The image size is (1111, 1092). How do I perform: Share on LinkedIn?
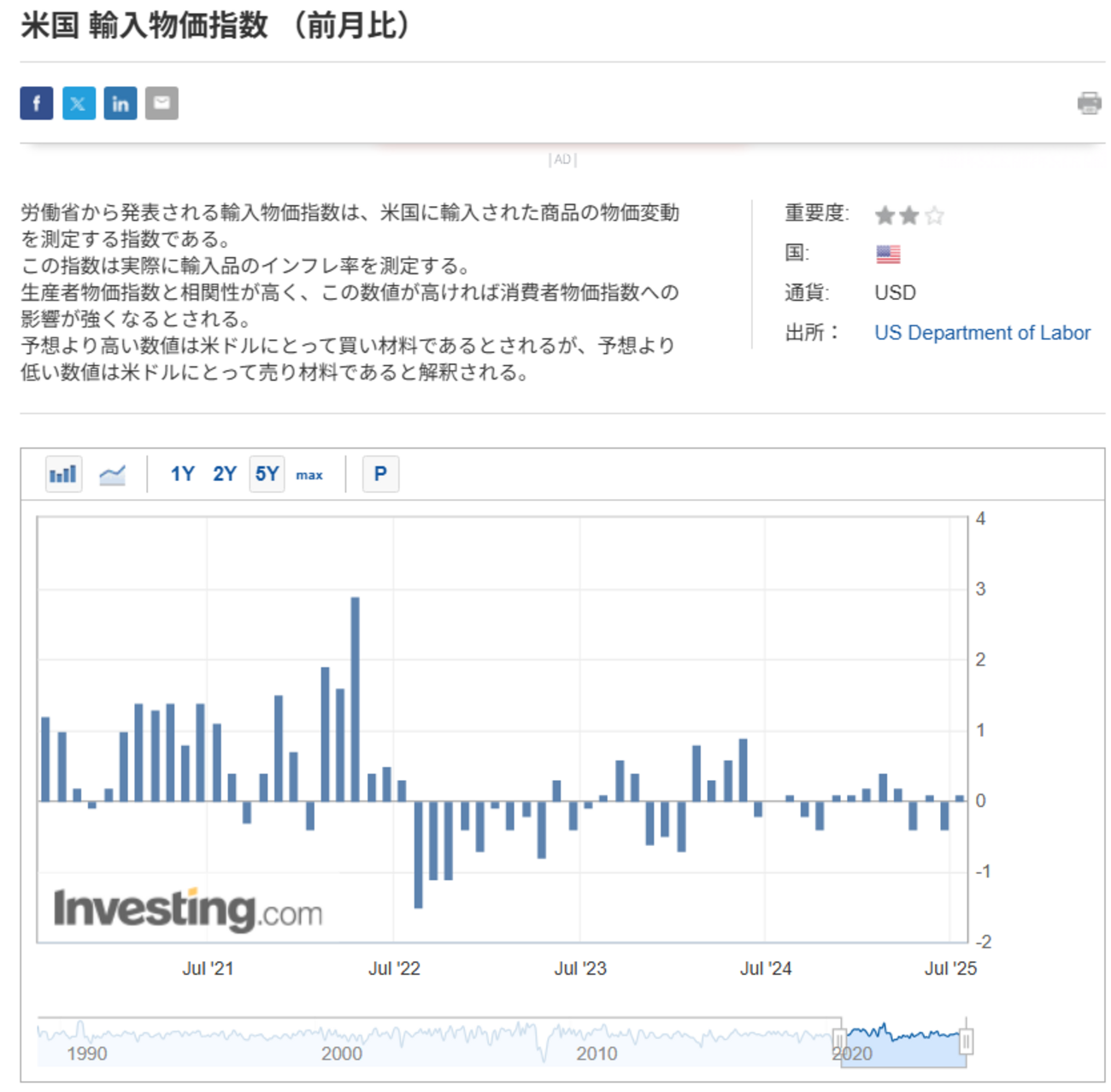(x=121, y=103)
